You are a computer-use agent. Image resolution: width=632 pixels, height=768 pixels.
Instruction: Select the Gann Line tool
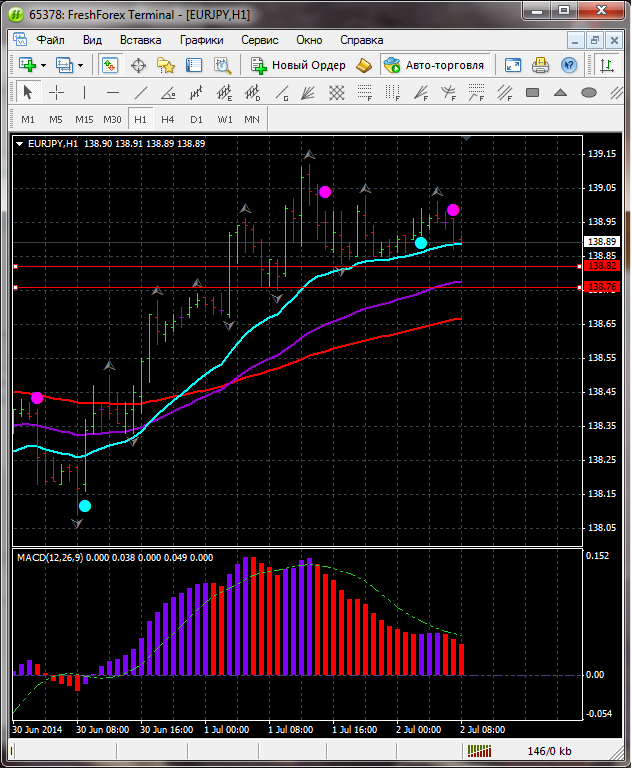(x=281, y=92)
